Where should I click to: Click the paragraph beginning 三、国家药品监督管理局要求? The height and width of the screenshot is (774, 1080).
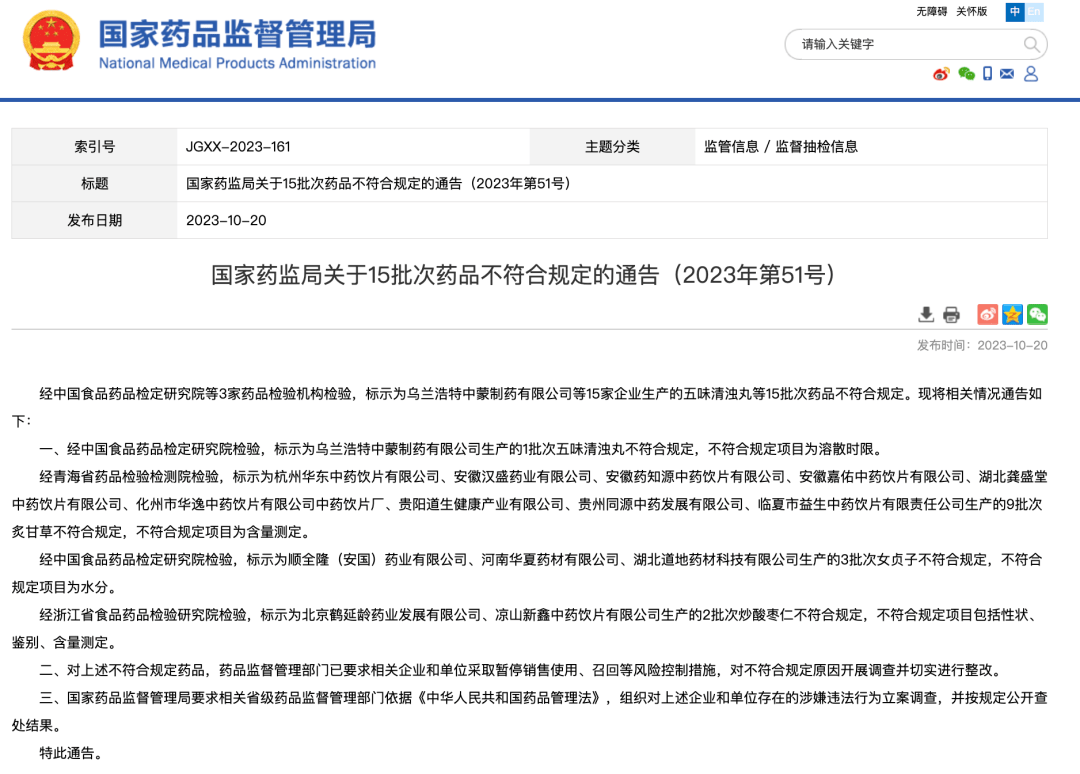(x=530, y=711)
